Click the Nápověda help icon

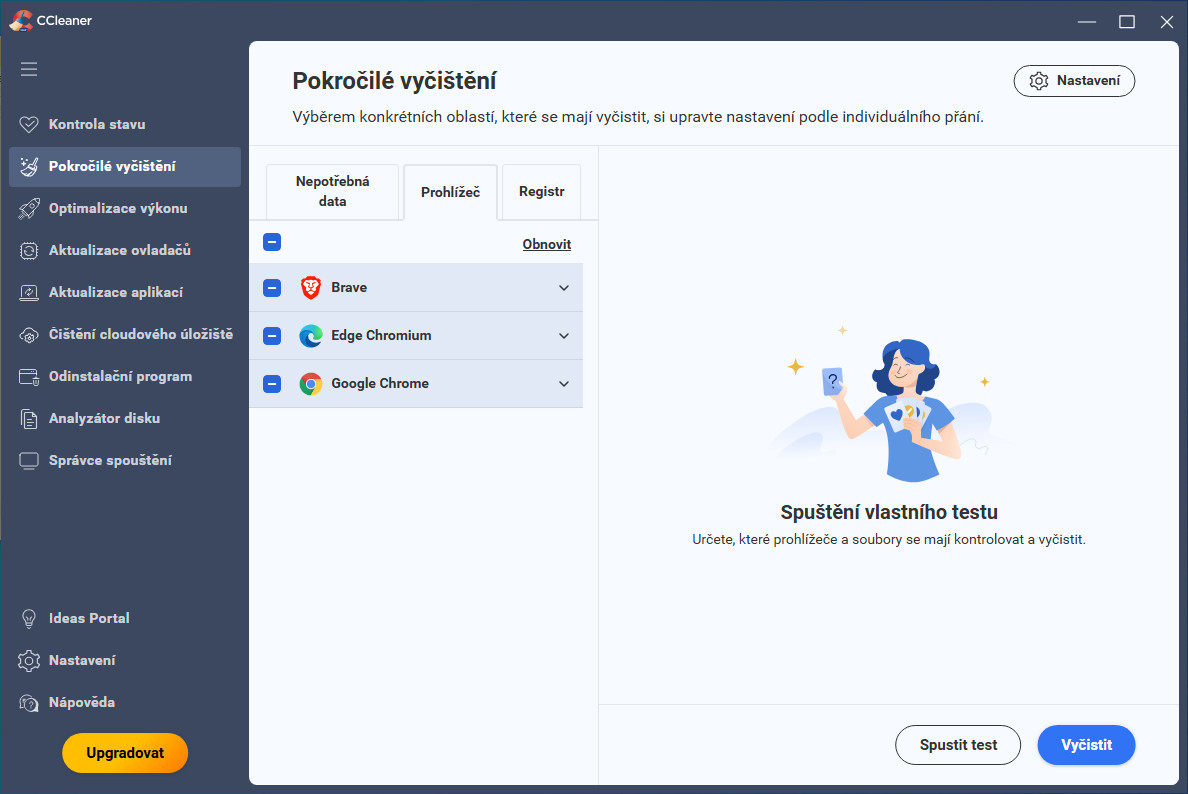pos(29,703)
